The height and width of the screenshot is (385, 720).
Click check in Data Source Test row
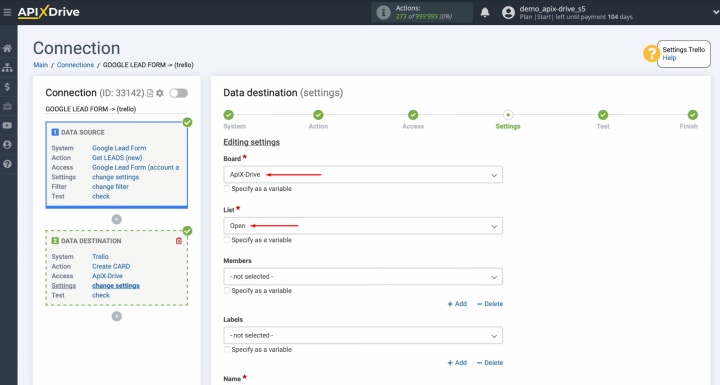pyautogui.click(x=101, y=196)
